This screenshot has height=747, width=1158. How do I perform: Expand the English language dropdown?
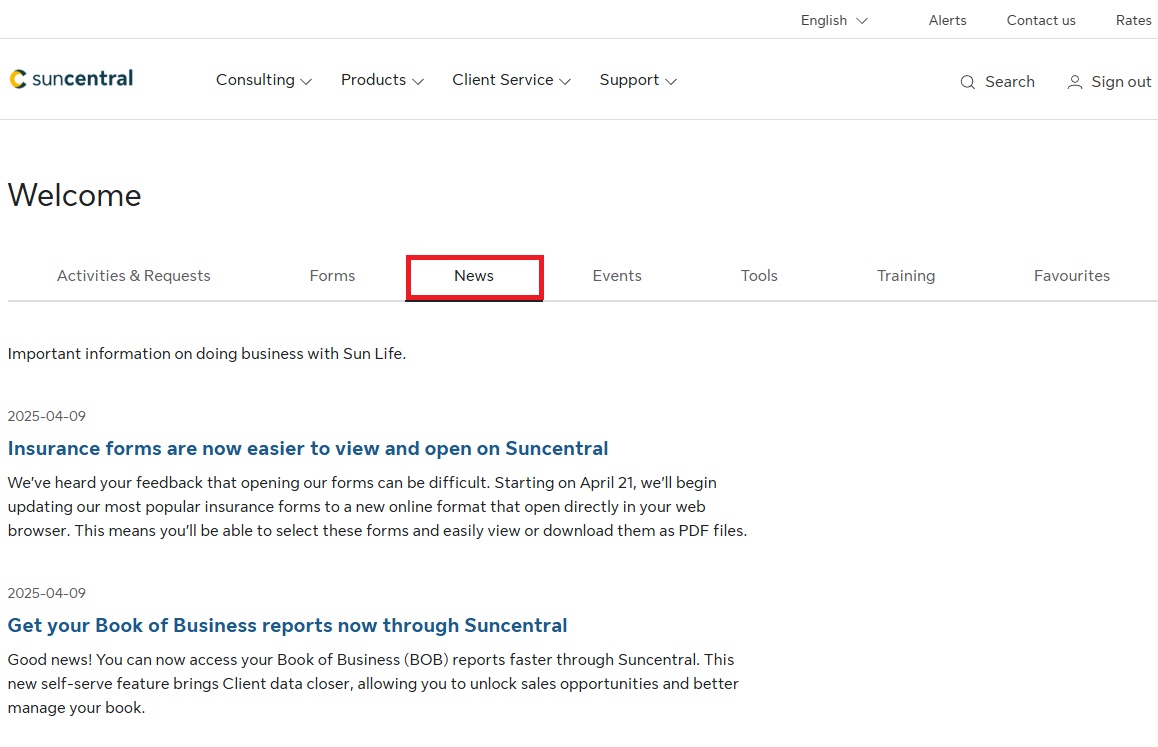(834, 20)
